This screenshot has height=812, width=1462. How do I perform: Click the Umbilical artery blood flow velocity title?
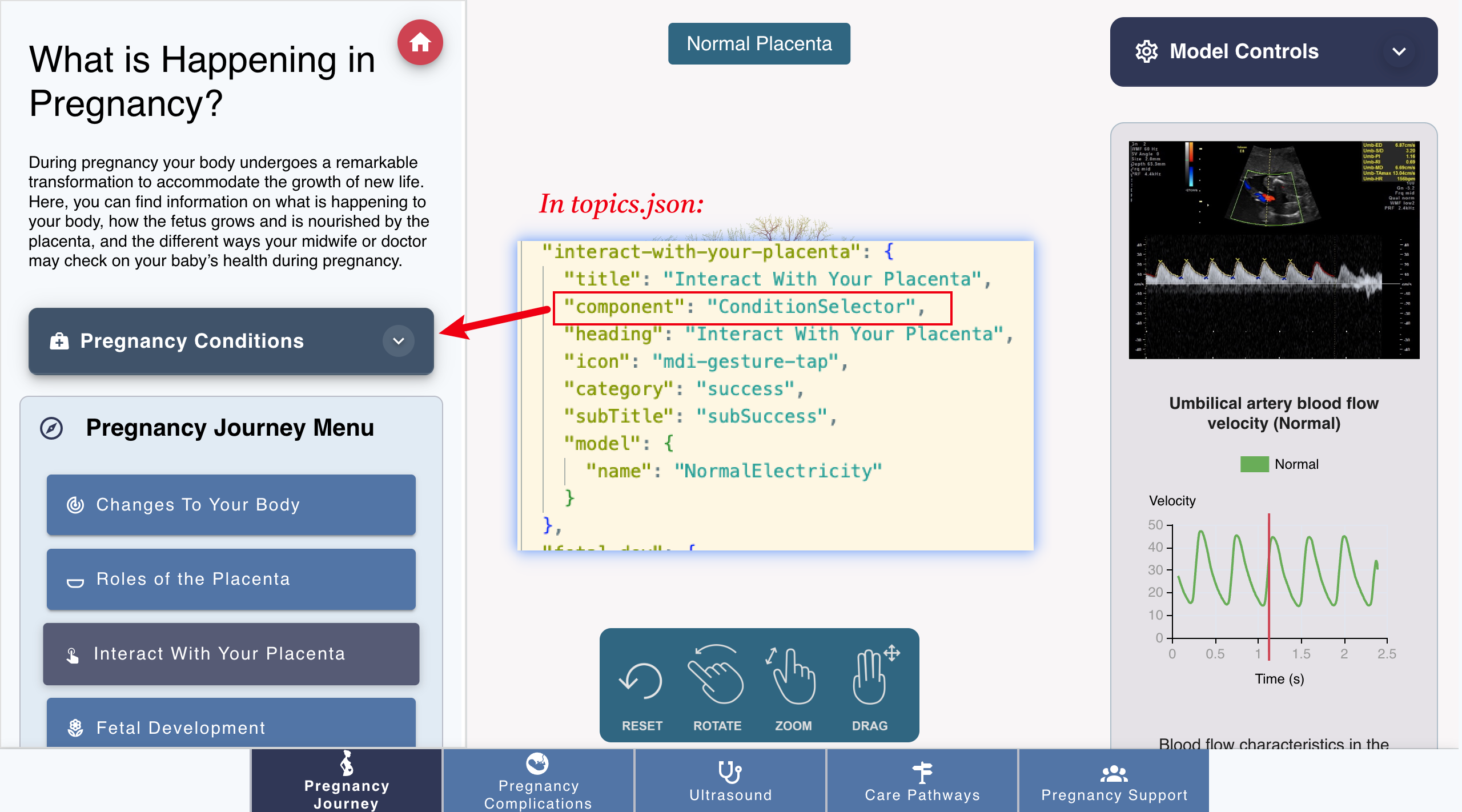(x=1274, y=413)
